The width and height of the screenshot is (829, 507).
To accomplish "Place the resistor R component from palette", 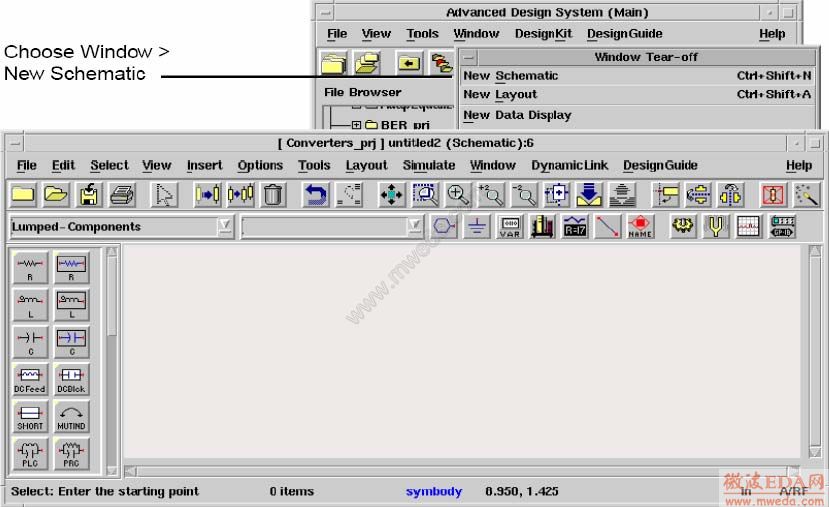I will click(x=30, y=267).
